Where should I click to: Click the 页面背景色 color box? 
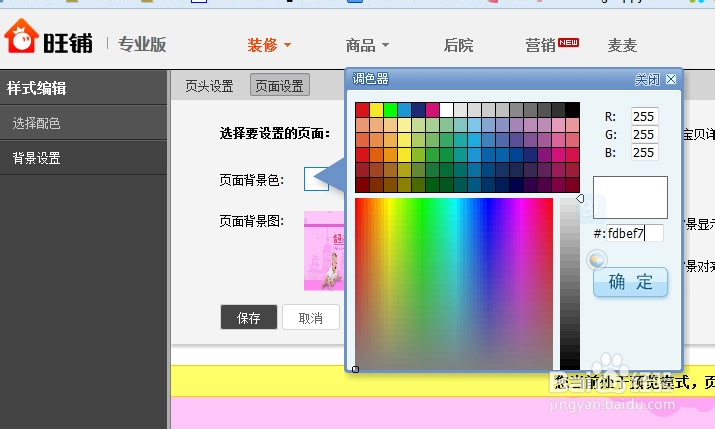click(316, 179)
